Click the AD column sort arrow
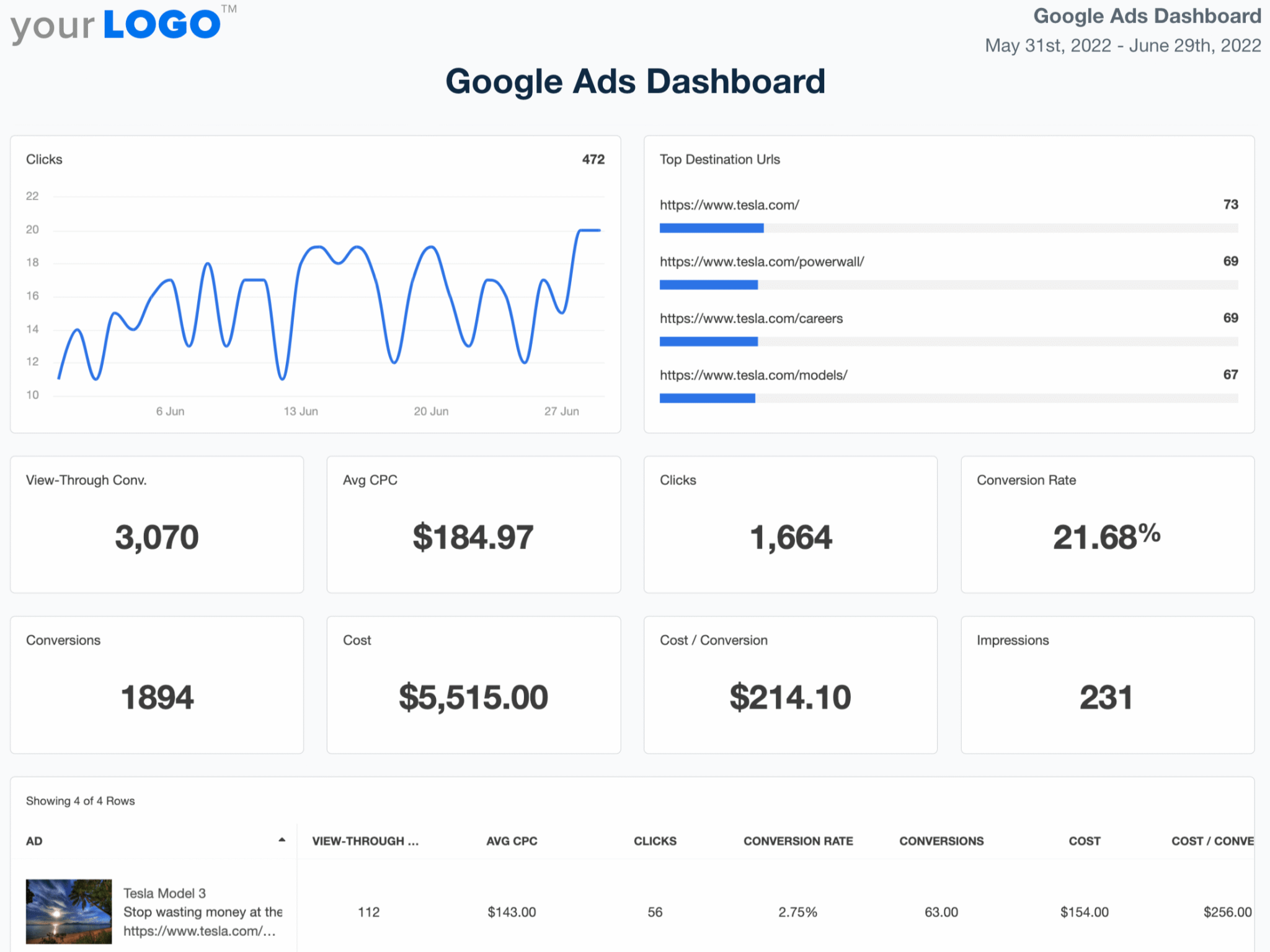Screen dimensions: 1270x952 pos(282,840)
